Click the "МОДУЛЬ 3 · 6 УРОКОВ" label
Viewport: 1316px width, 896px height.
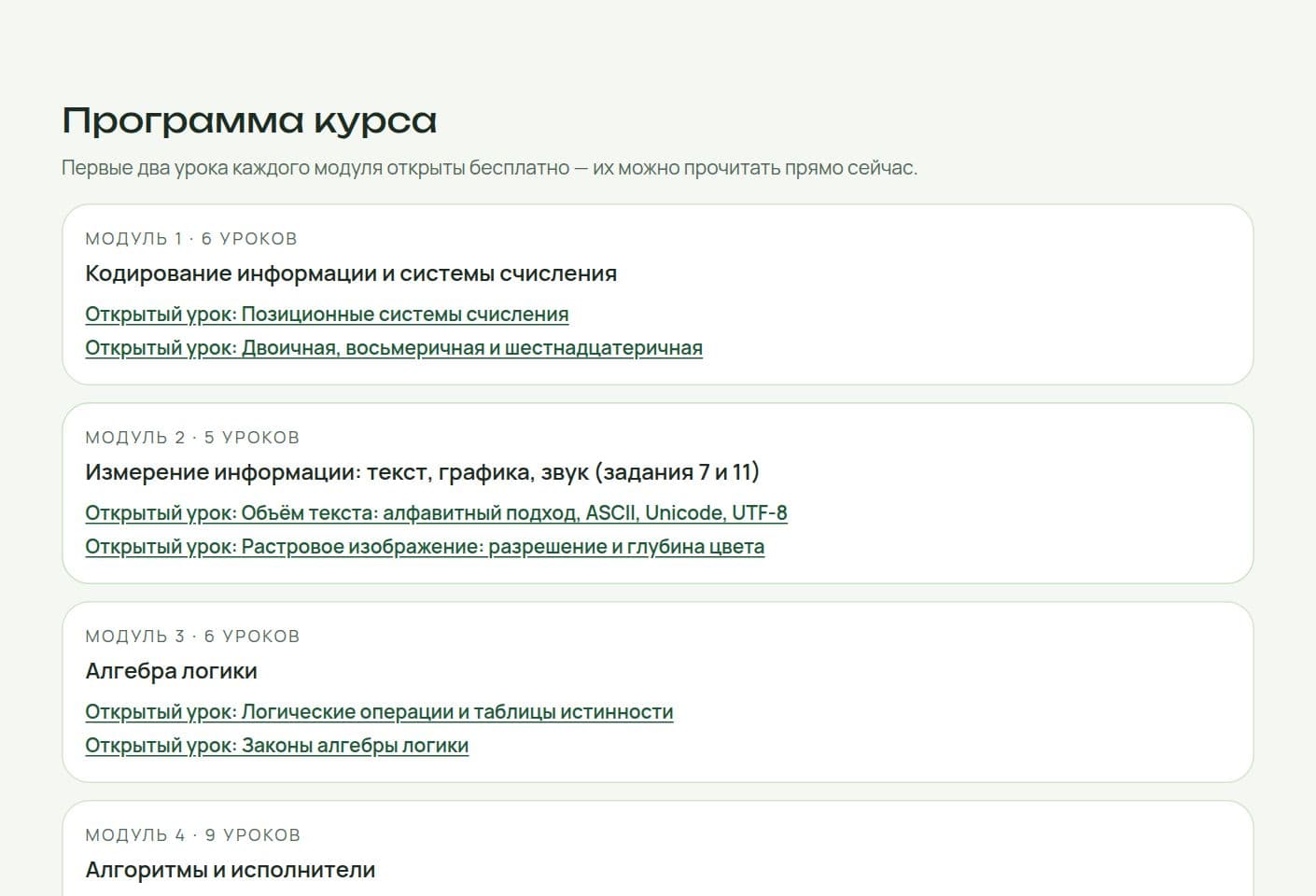[192, 637]
